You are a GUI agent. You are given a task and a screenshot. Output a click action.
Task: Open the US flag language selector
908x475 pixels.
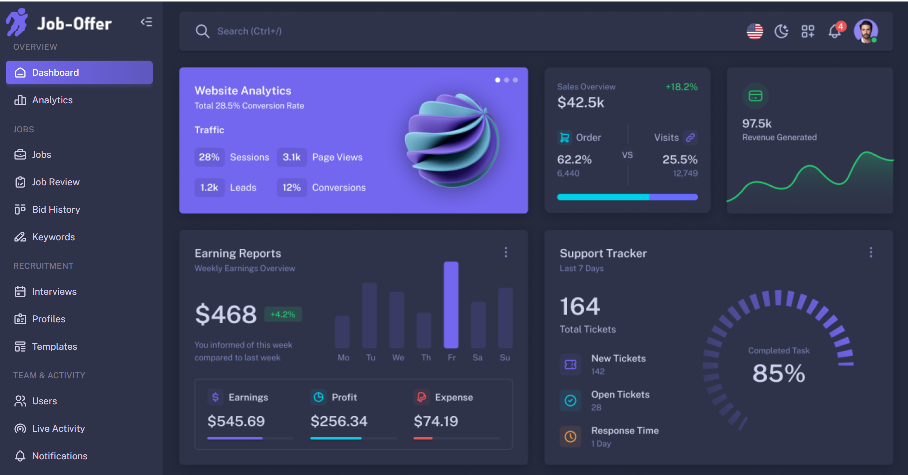755,31
